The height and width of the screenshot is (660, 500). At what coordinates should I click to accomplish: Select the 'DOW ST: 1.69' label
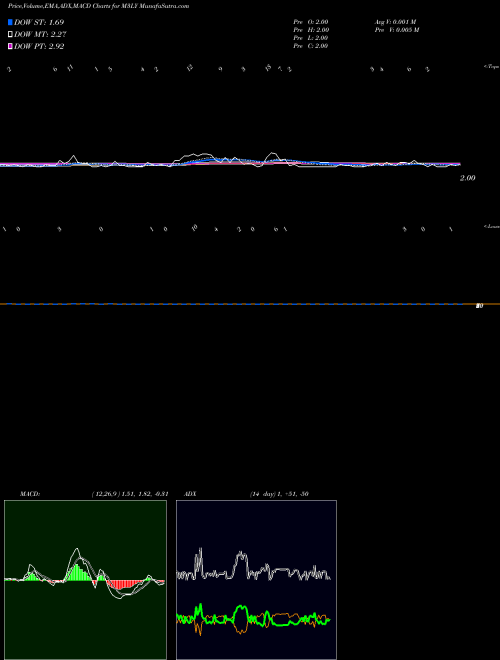pyautogui.click(x=39, y=22)
